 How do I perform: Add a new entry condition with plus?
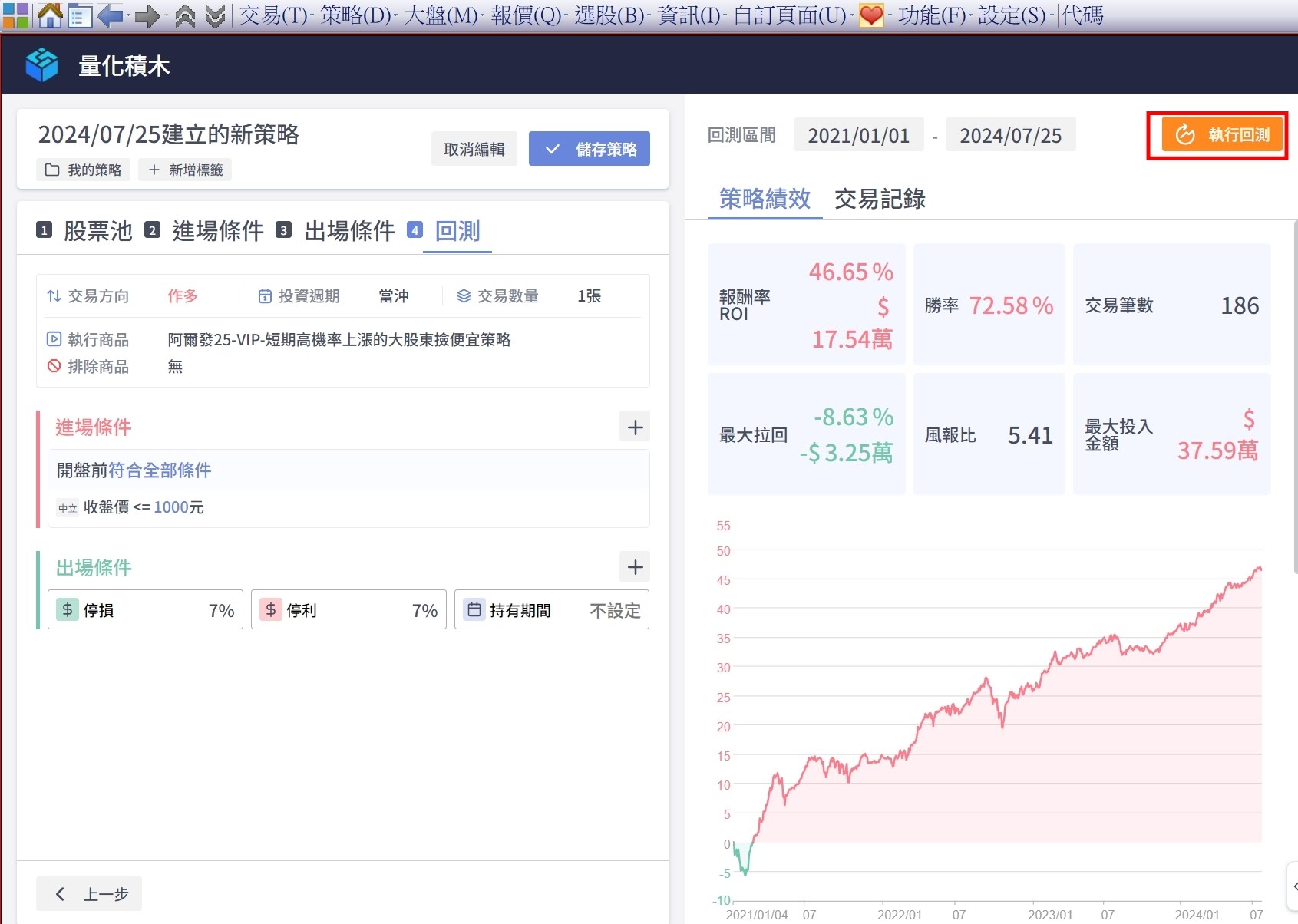[635, 427]
